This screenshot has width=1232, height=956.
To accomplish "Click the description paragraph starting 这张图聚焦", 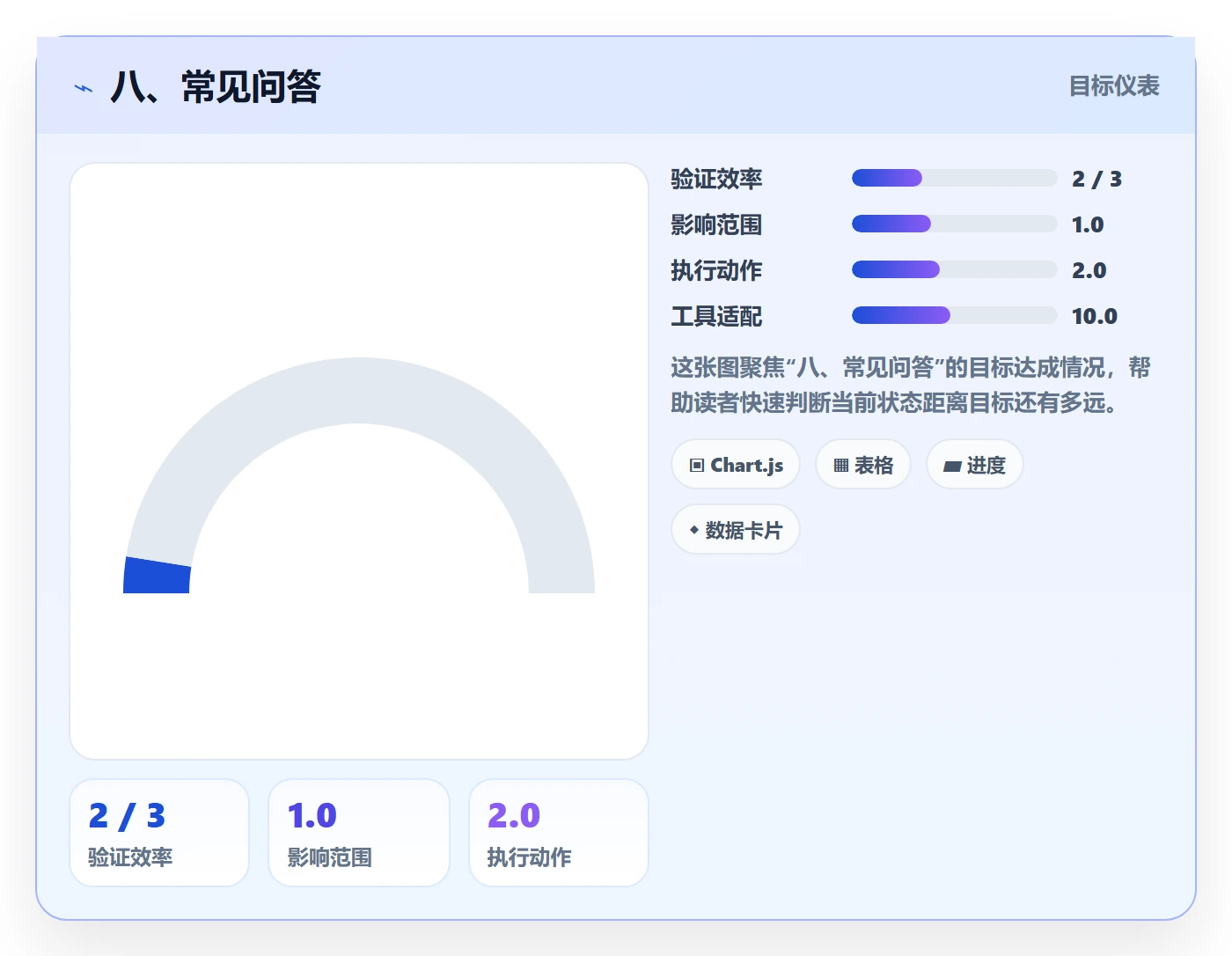I will click(911, 385).
